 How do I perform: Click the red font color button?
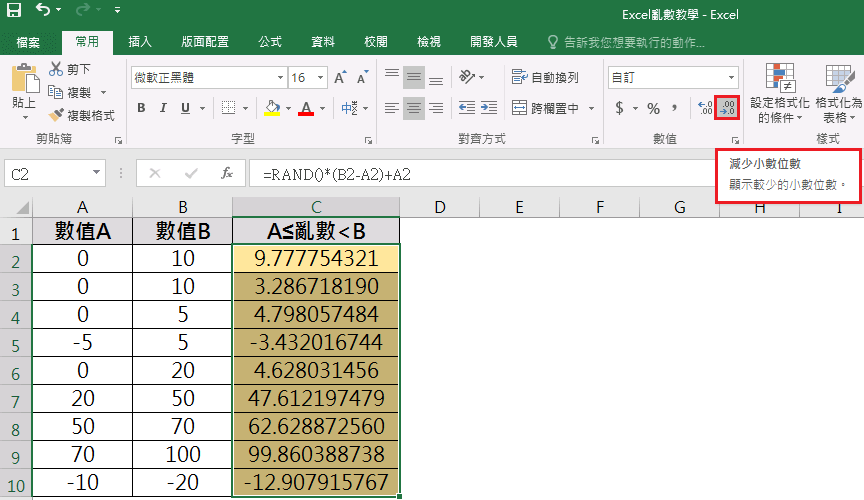(306, 108)
